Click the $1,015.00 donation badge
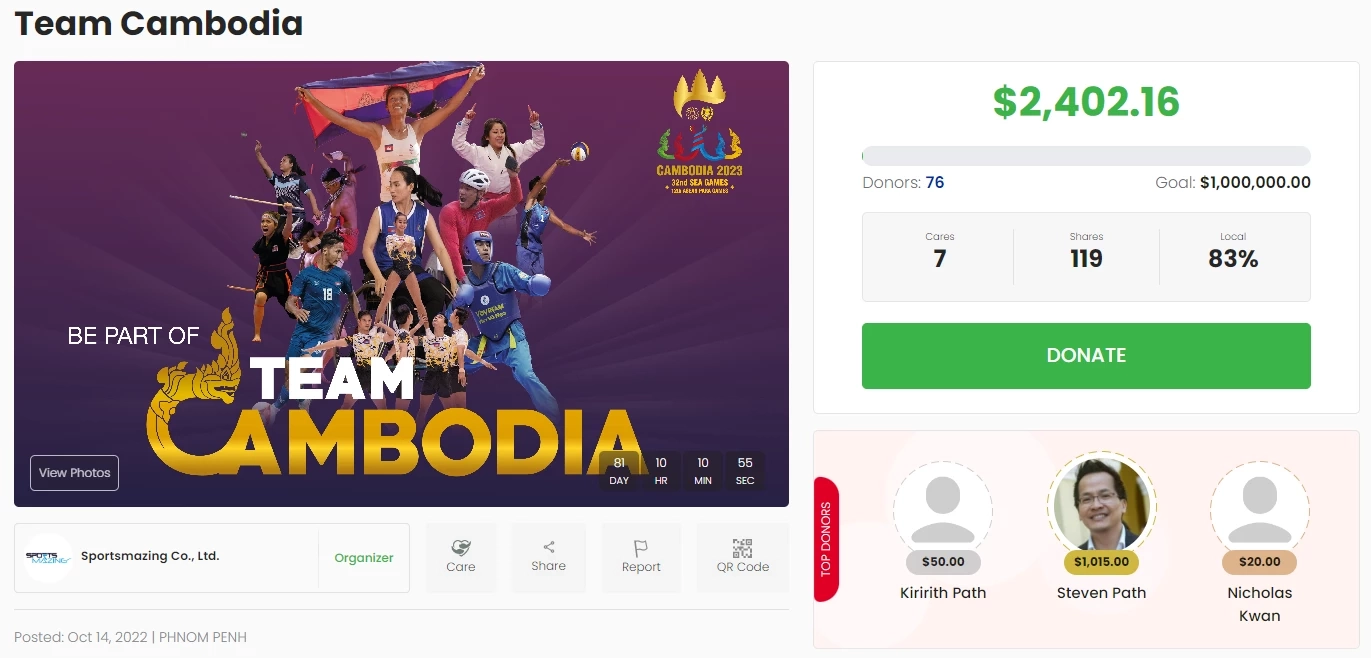Image resolution: width=1371 pixels, height=658 pixels. pos(1101,562)
